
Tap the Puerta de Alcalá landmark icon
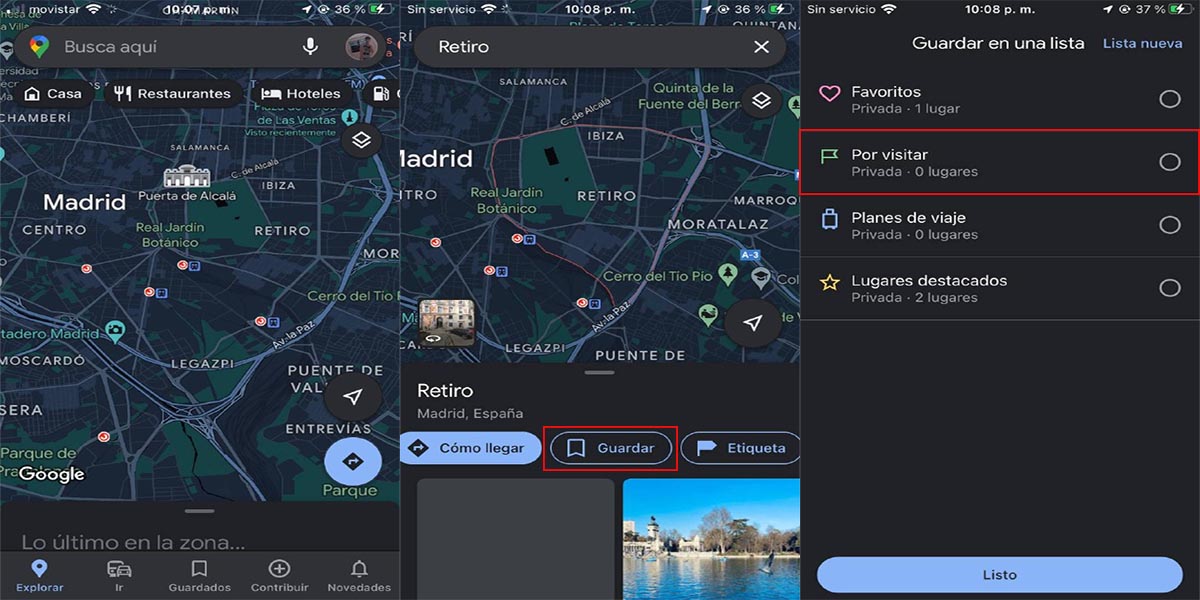[x=187, y=177]
